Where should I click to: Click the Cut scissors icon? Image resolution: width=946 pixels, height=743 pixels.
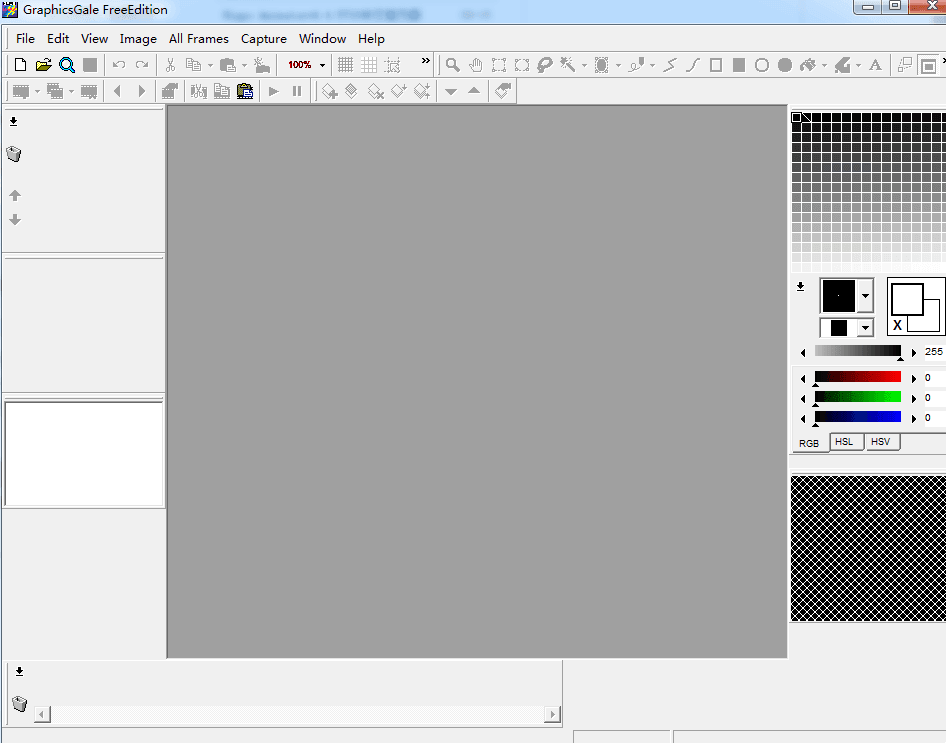(x=170, y=65)
